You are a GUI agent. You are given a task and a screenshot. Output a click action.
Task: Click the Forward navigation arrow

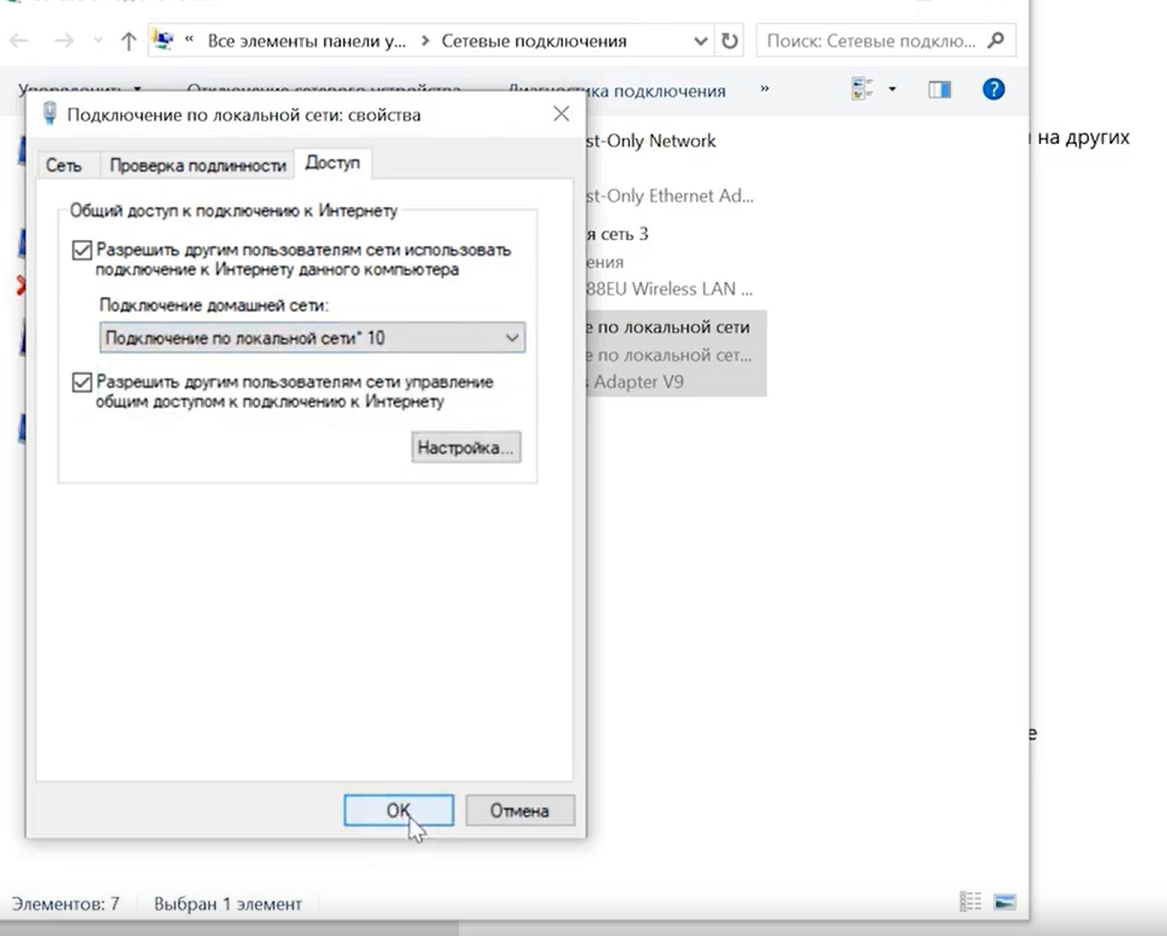pyautogui.click(x=64, y=41)
